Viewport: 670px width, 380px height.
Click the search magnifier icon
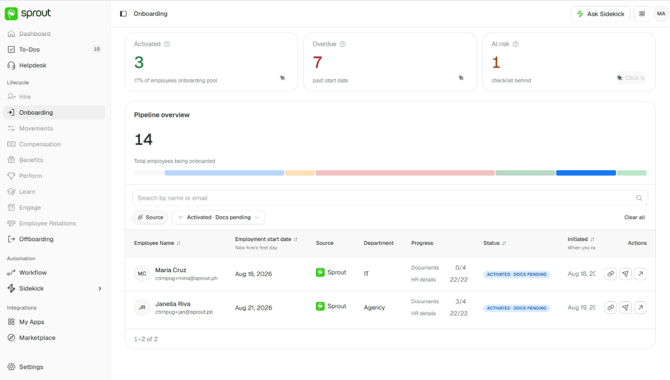pyautogui.click(x=639, y=198)
